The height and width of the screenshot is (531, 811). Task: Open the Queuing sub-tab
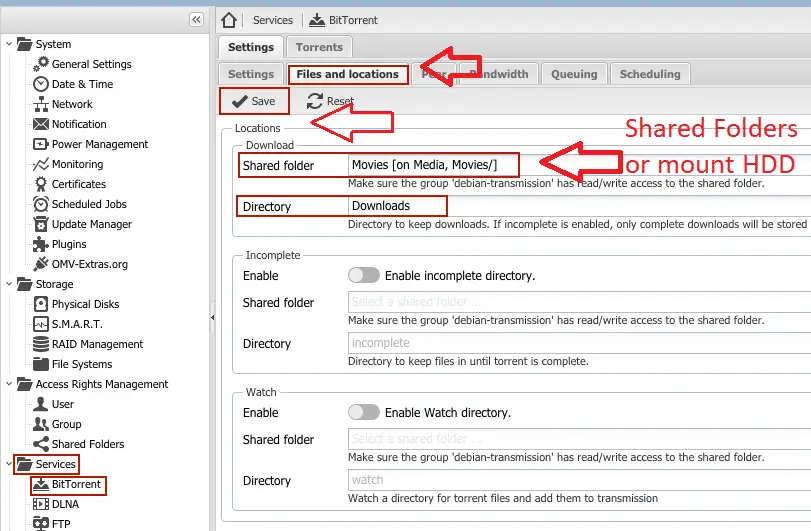point(574,74)
